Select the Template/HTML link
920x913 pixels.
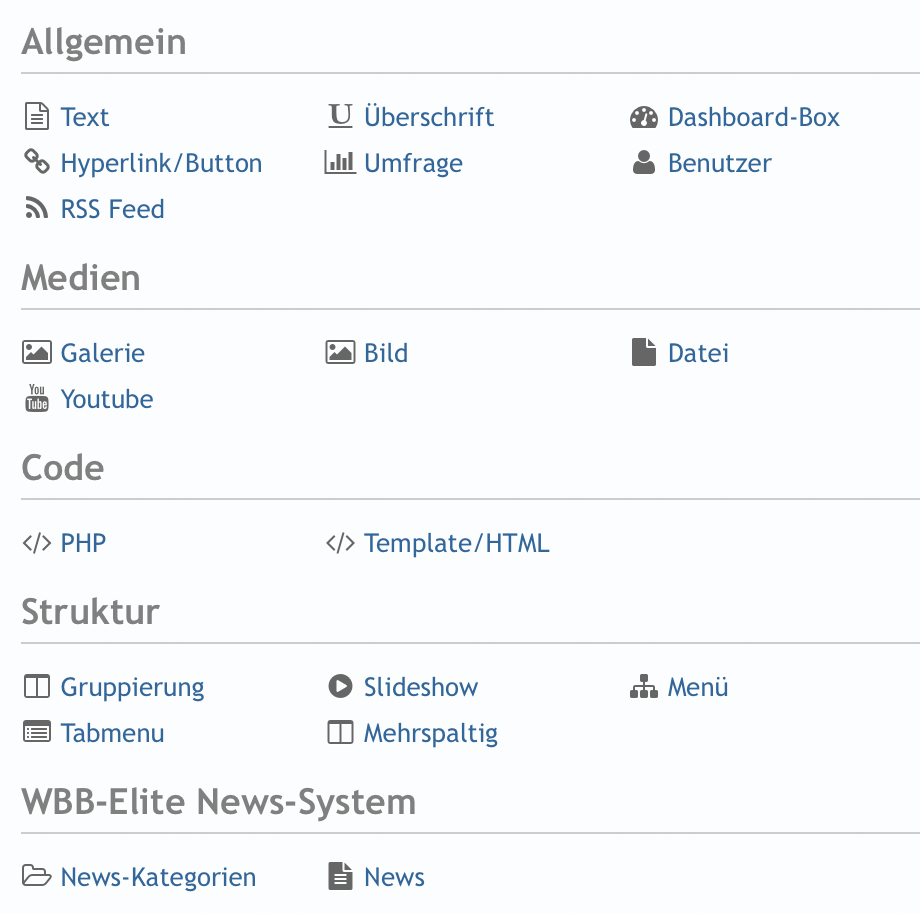pos(456,543)
